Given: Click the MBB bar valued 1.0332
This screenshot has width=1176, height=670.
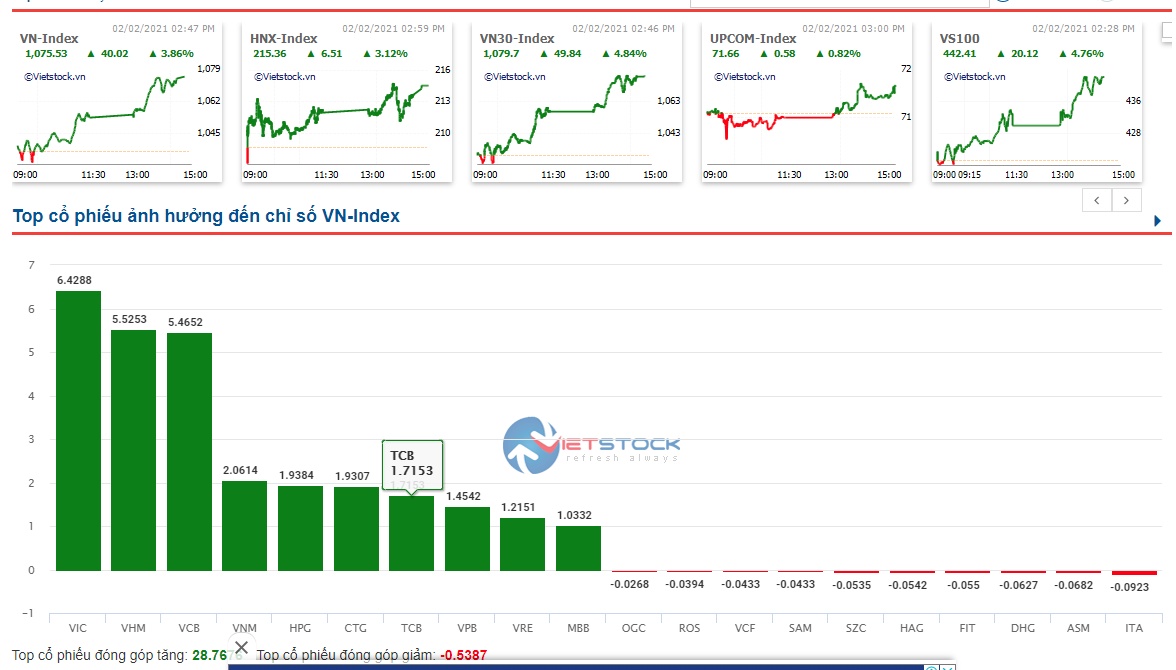Looking at the screenshot, I should (x=578, y=548).
